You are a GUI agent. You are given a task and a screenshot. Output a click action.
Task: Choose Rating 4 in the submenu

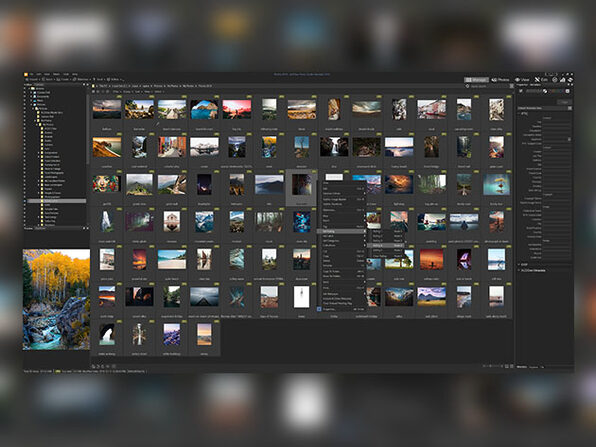coord(386,246)
